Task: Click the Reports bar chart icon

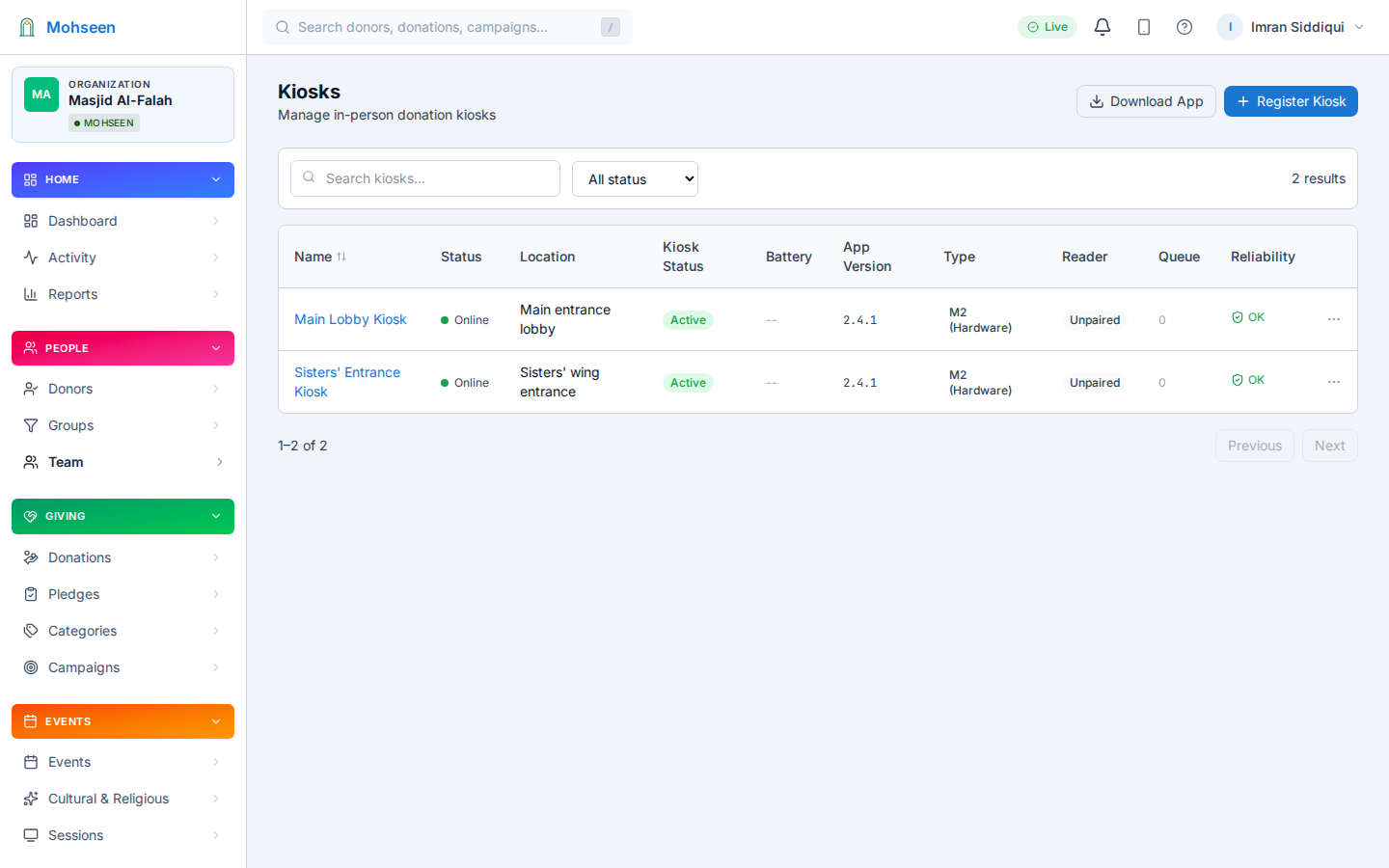Action: pyautogui.click(x=31, y=294)
